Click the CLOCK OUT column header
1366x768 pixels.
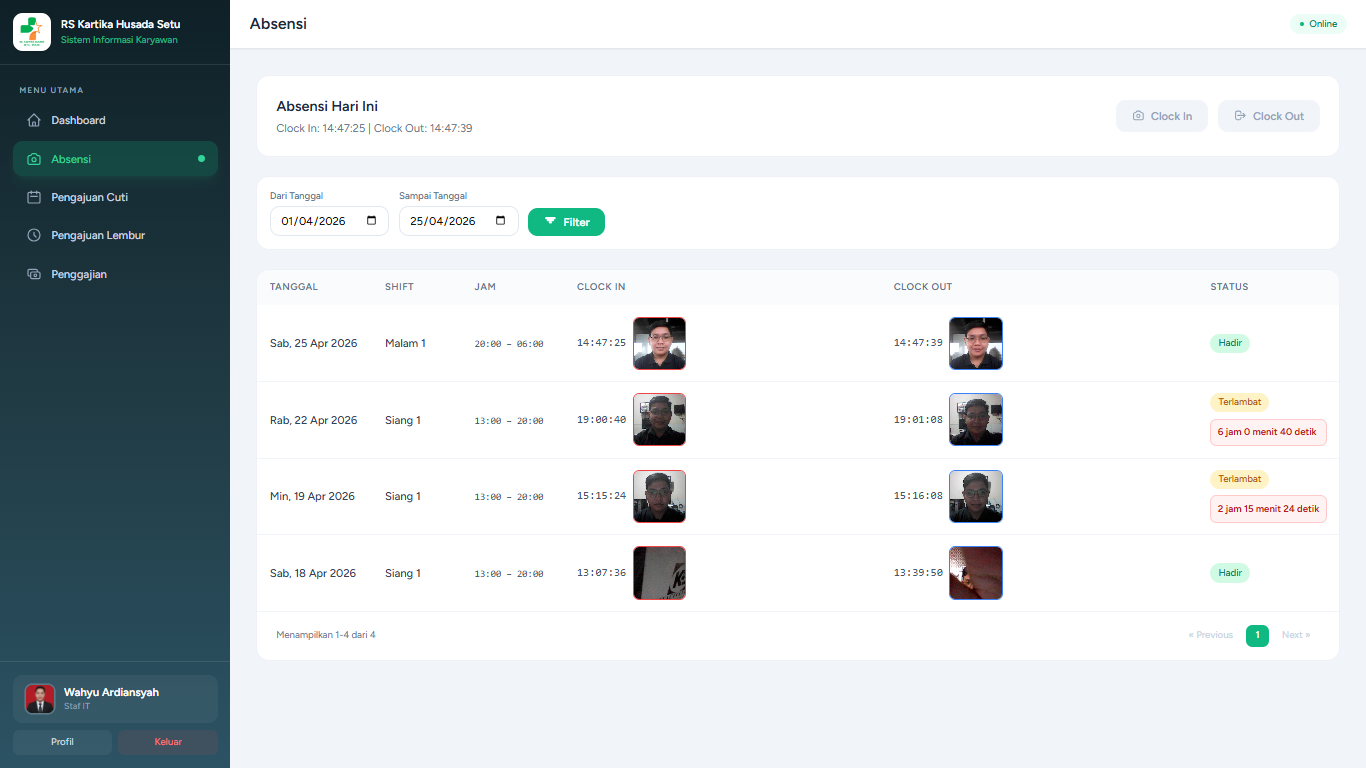923,287
